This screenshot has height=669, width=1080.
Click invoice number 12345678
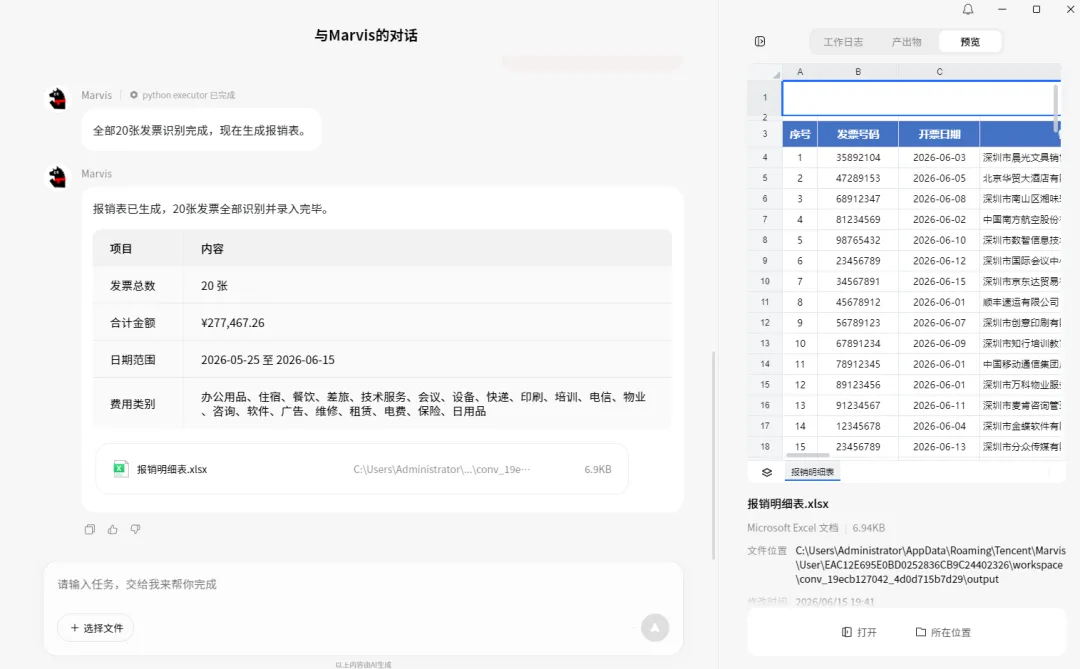(x=858, y=426)
